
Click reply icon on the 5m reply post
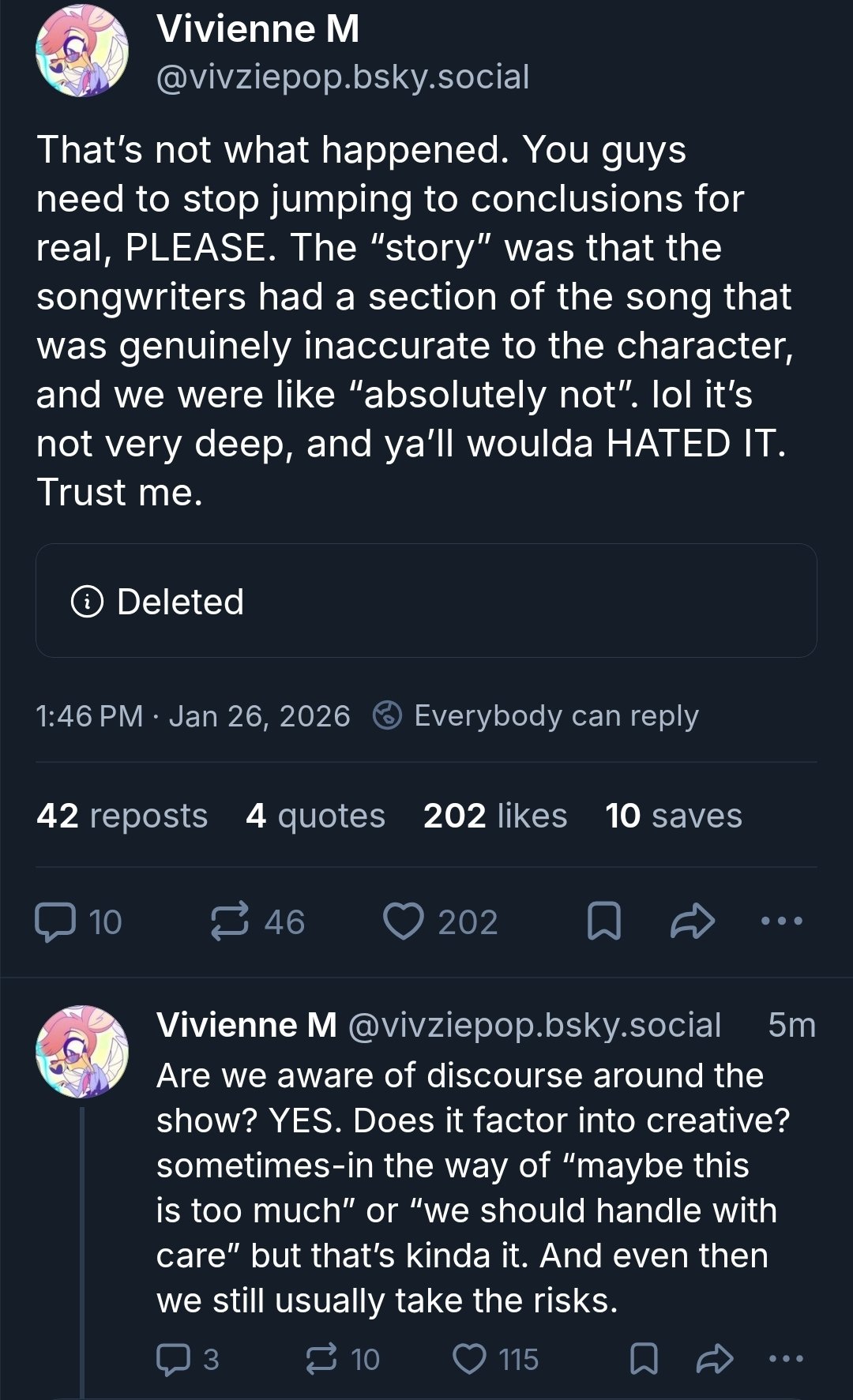coord(173,1359)
